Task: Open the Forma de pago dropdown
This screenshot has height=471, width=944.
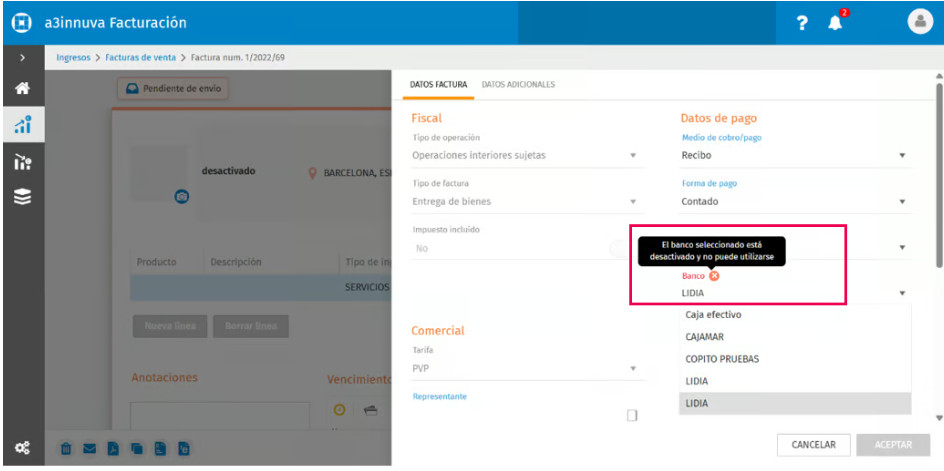Action: pos(796,201)
